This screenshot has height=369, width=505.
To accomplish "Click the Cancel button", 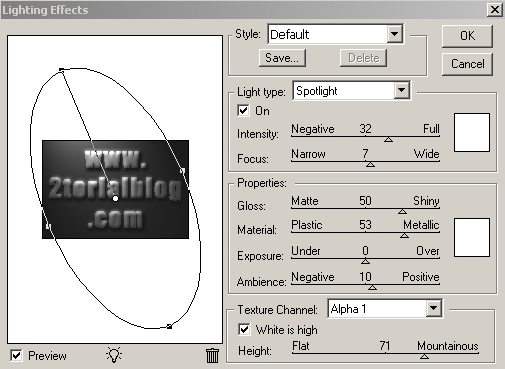I will 467,64.
